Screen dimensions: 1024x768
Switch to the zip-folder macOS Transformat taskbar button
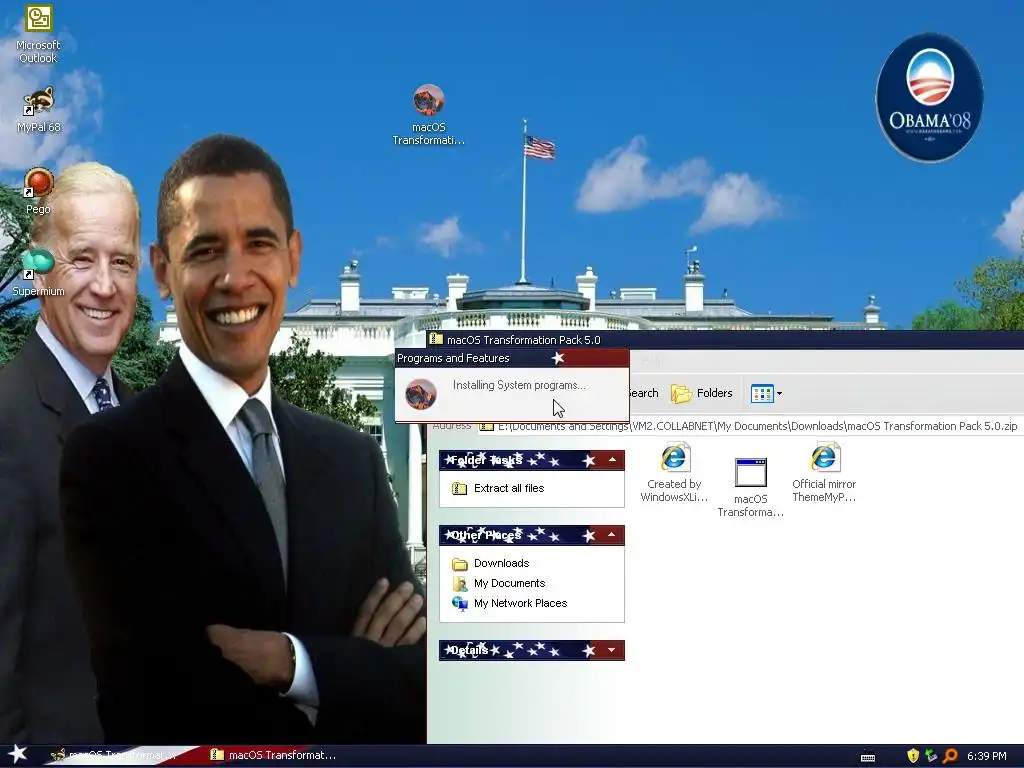tap(274, 755)
